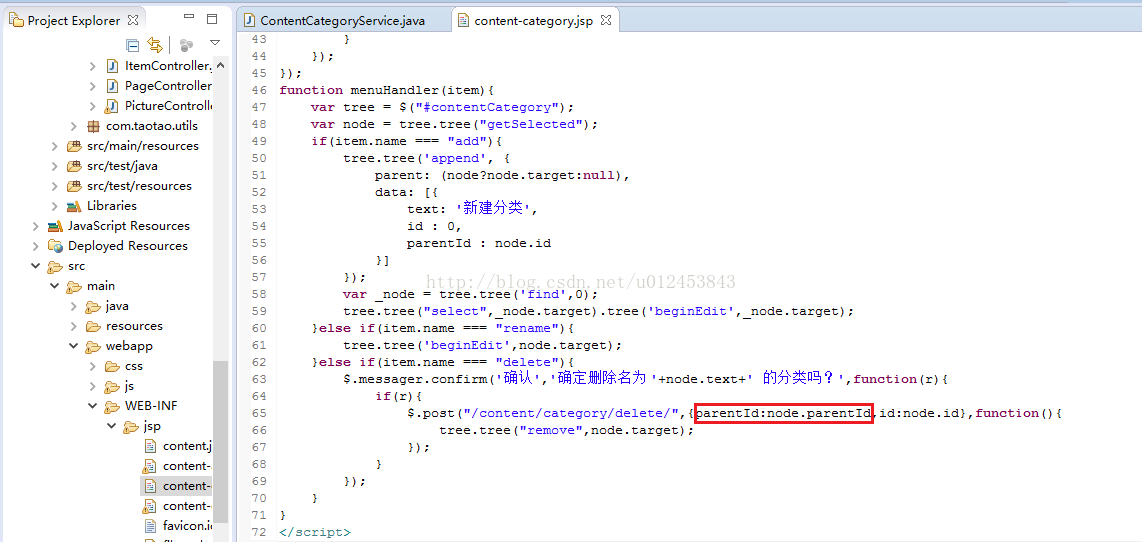The height and width of the screenshot is (542, 1142).
Task: Click the src folder icon
Action: 55,266
